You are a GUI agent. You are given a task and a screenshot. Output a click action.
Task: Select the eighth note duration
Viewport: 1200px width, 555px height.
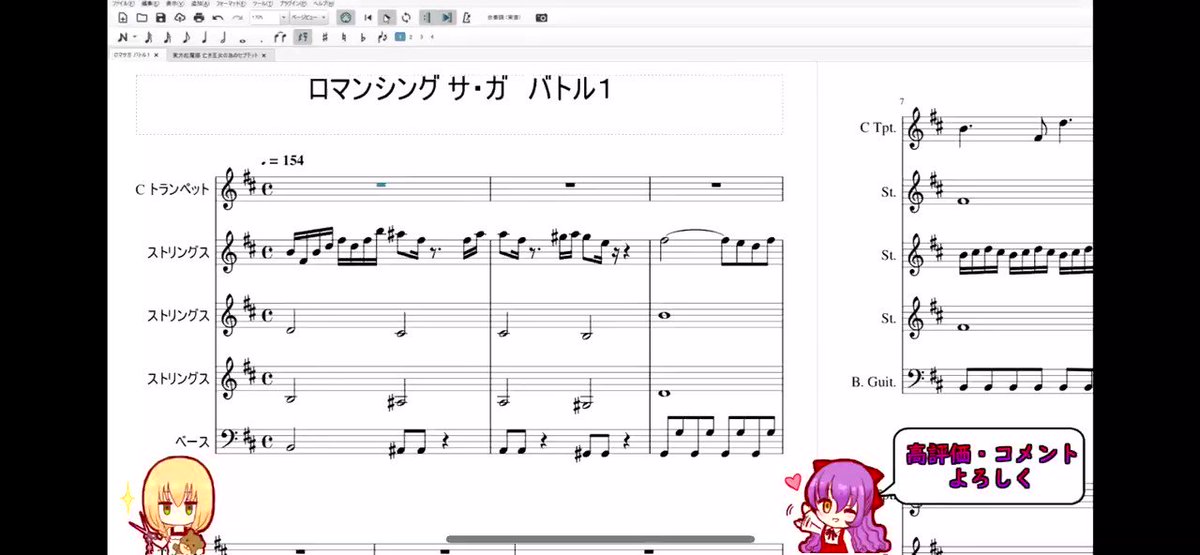click(186, 37)
